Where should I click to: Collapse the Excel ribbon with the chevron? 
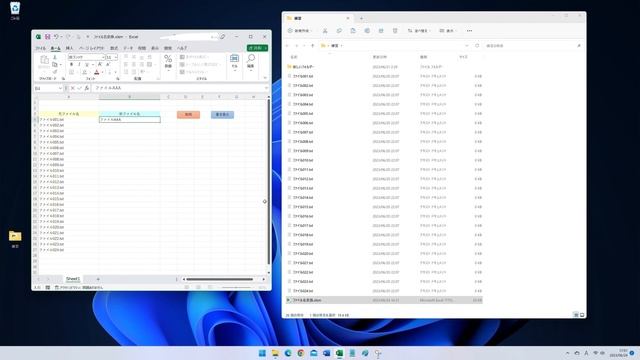pos(265,78)
